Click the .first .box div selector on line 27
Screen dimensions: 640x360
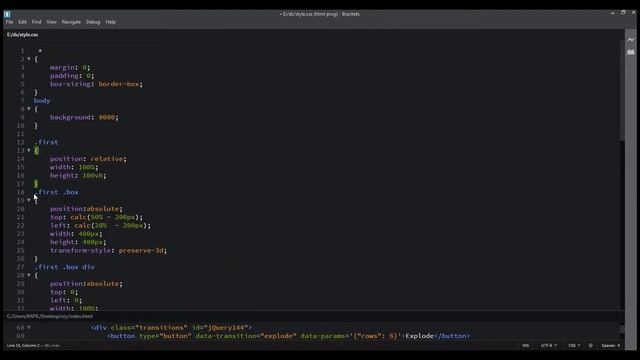pyautogui.click(x=64, y=267)
